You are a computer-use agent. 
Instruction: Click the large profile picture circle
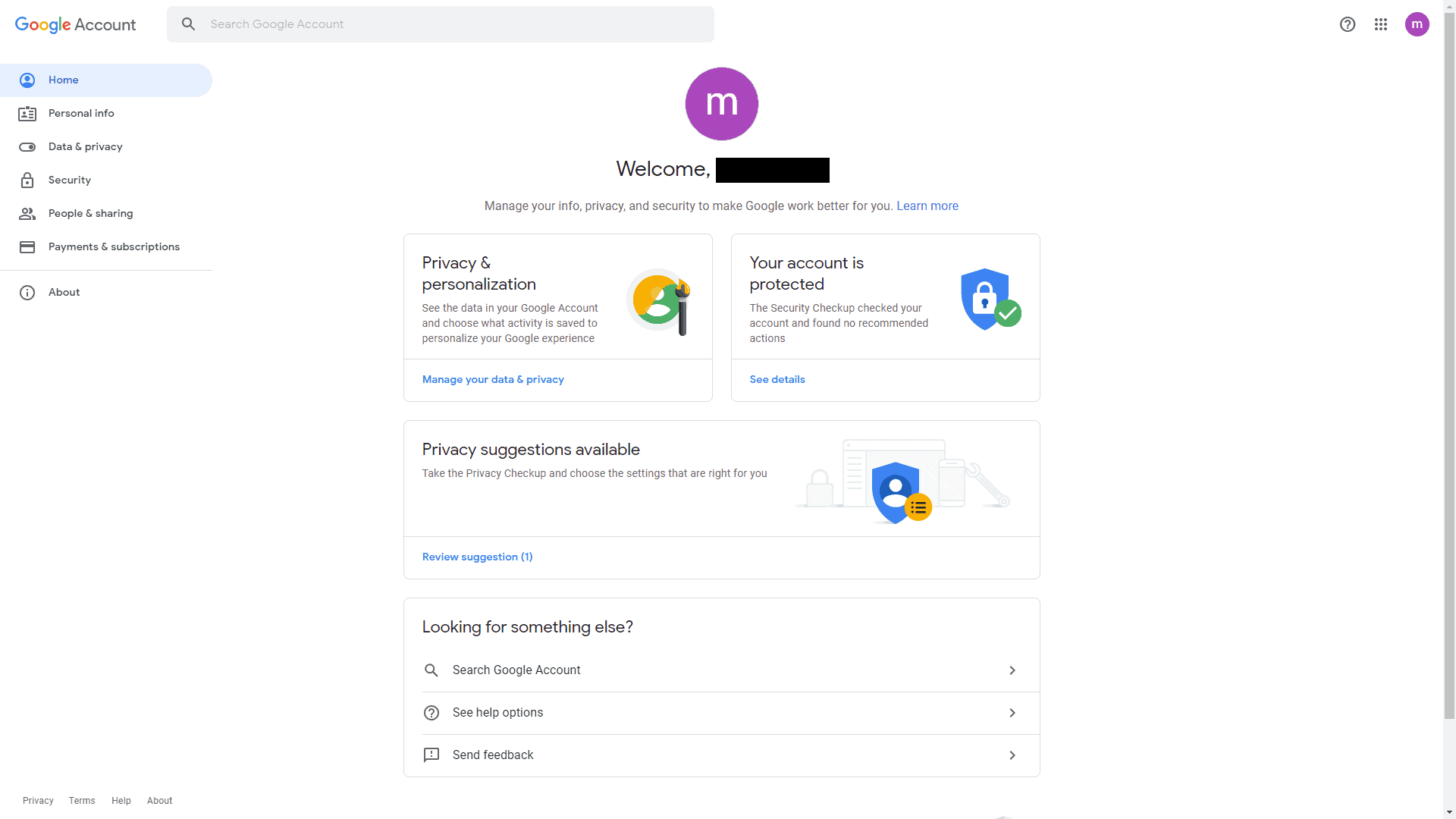point(722,104)
